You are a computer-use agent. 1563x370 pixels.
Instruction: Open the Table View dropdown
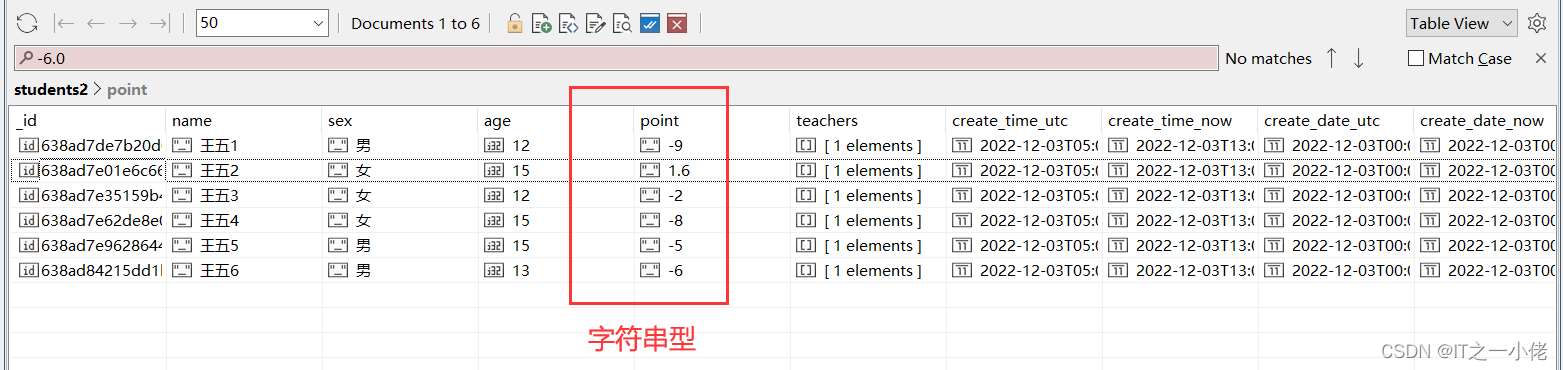tap(1462, 23)
